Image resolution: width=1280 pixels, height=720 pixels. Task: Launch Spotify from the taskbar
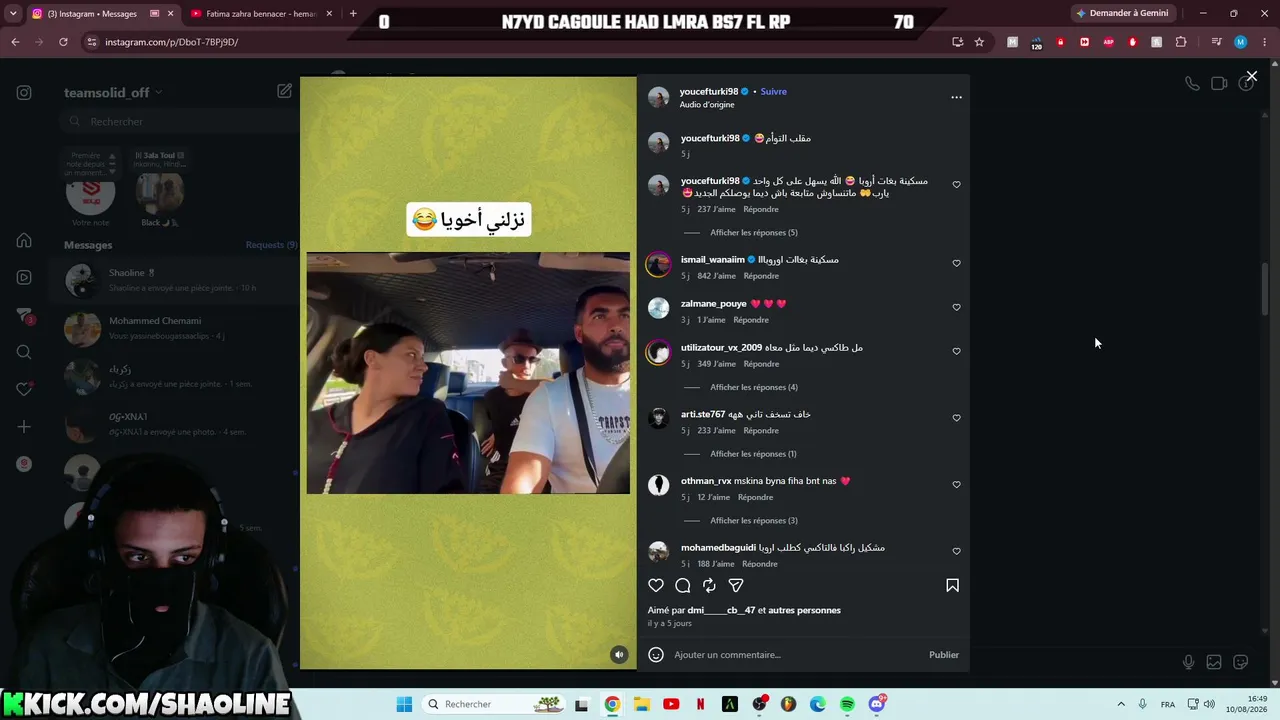[x=847, y=704]
